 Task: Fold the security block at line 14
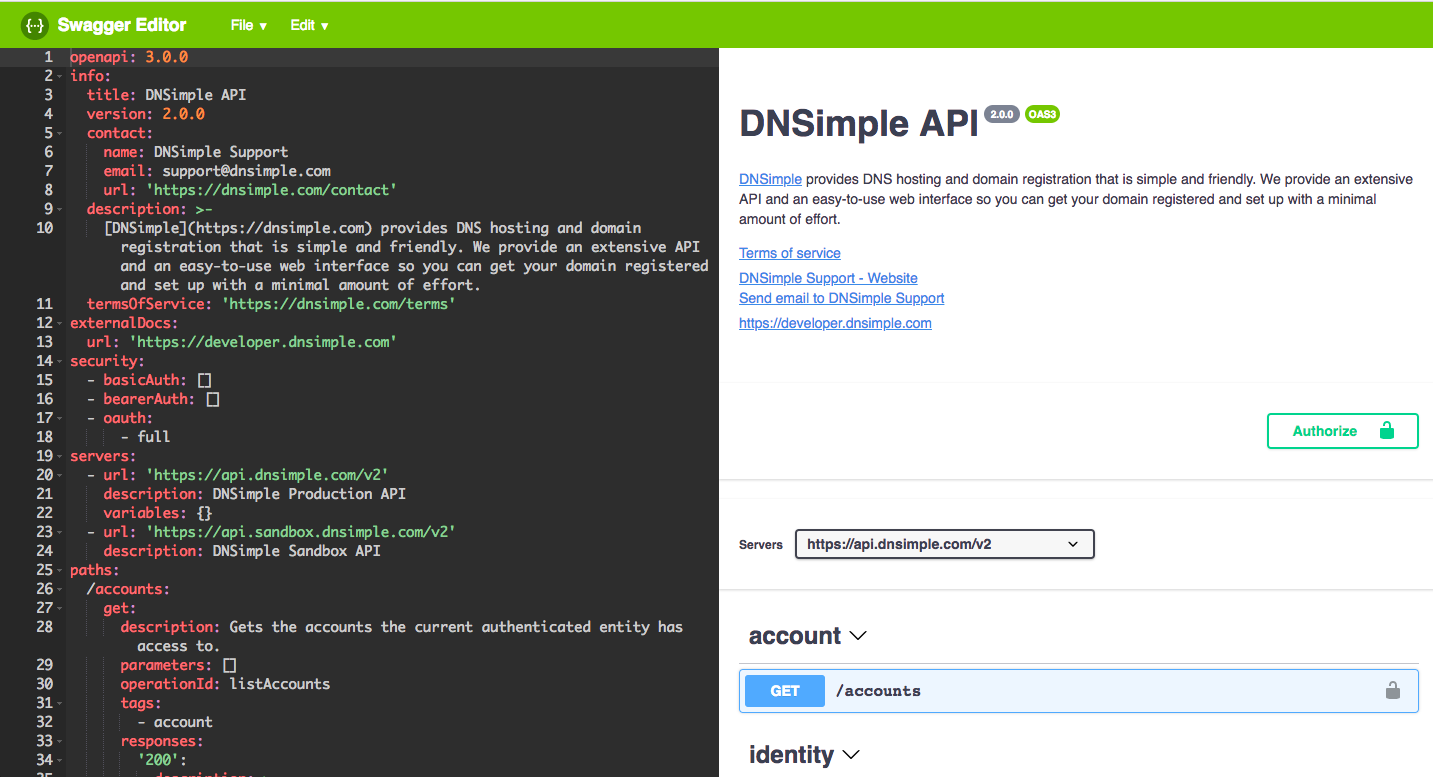pyautogui.click(x=59, y=361)
